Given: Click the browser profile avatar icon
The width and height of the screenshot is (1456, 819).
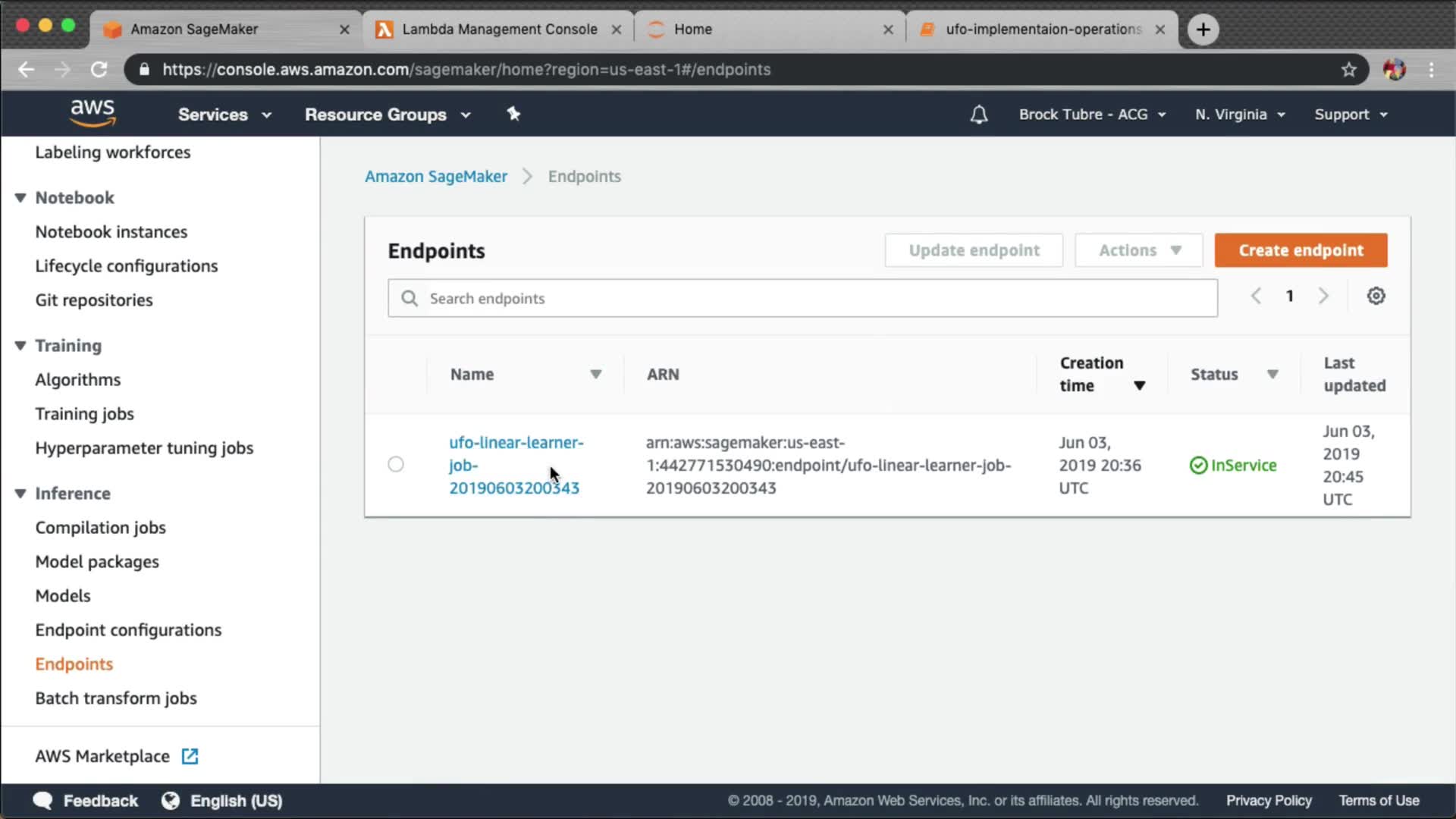Looking at the screenshot, I should pos(1394,70).
